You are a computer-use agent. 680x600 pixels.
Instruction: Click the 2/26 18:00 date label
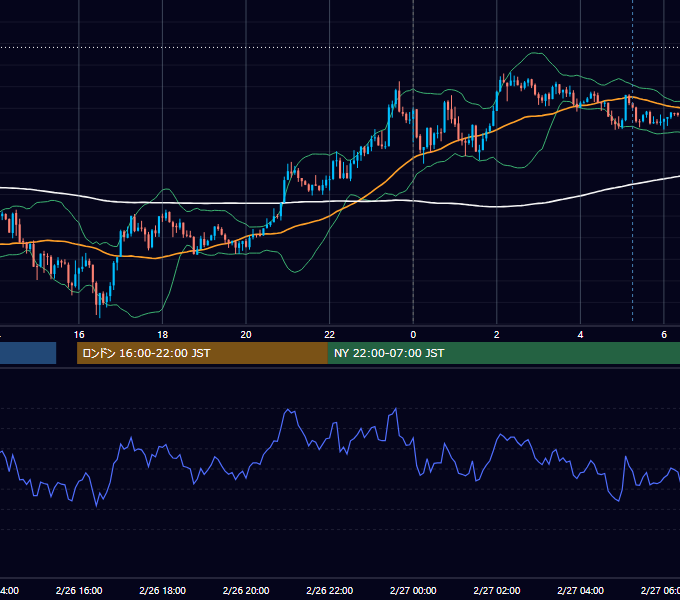point(163,590)
